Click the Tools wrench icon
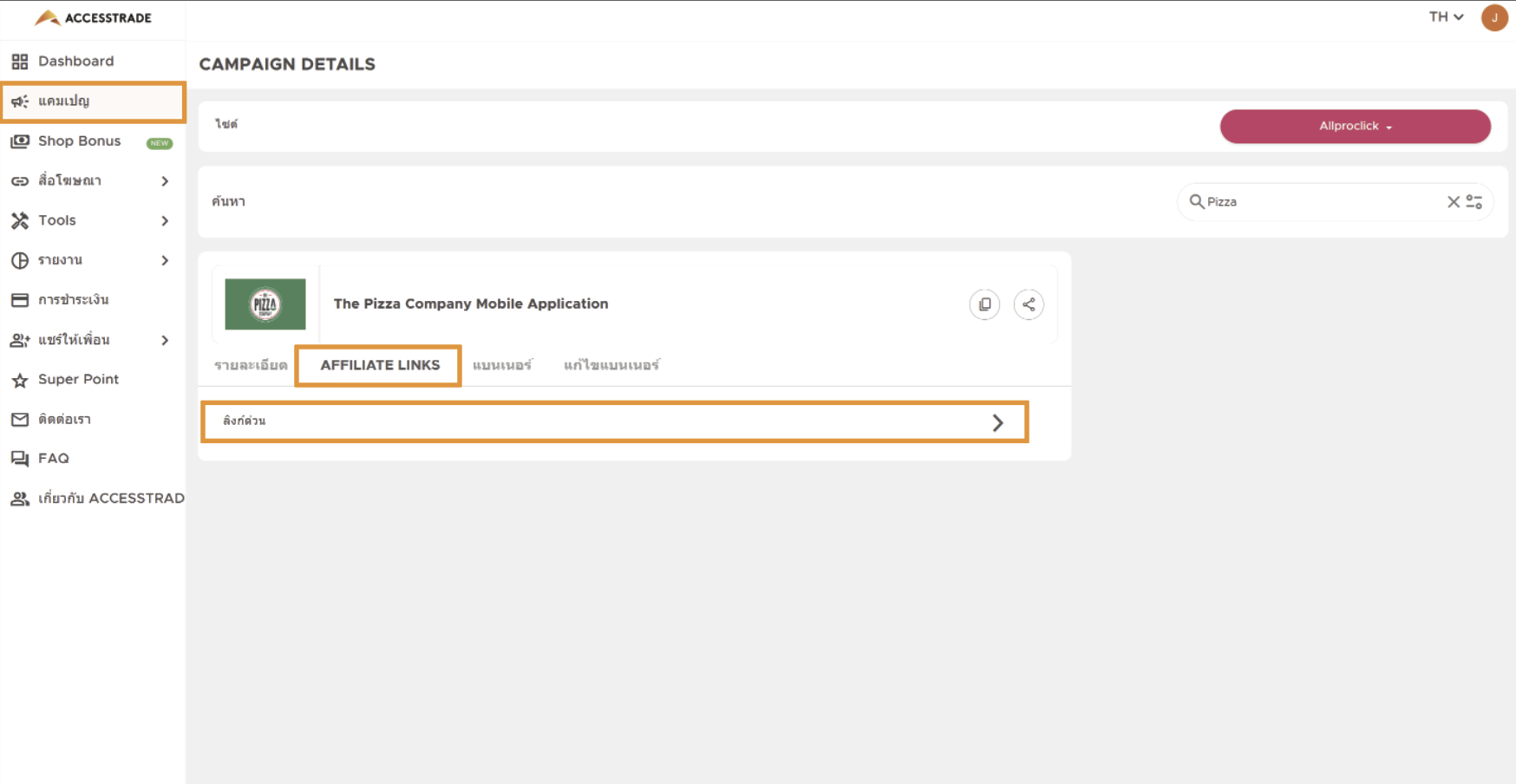This screenshot has width=1516, height=784. tap(20, 221)
